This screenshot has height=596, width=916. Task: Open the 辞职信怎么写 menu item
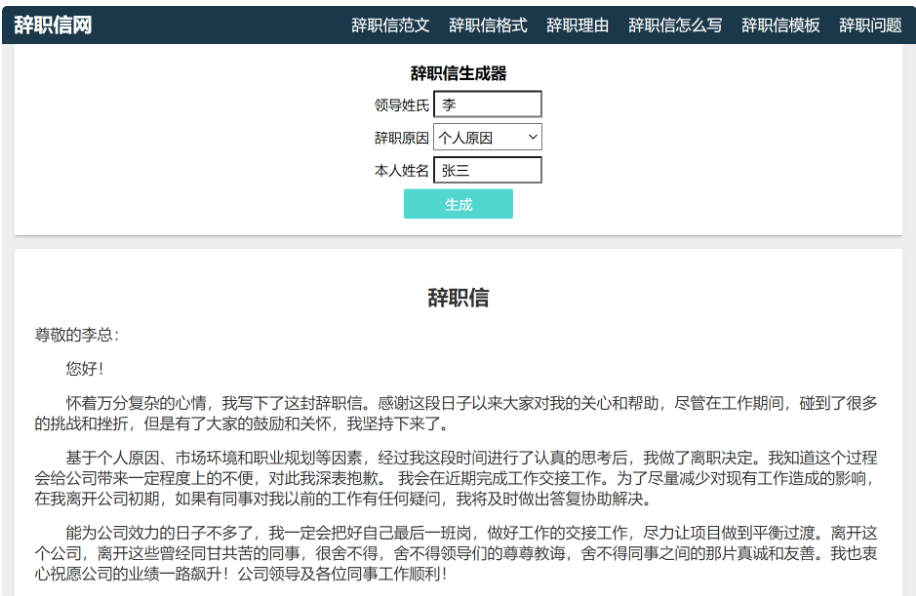point(668,25)
